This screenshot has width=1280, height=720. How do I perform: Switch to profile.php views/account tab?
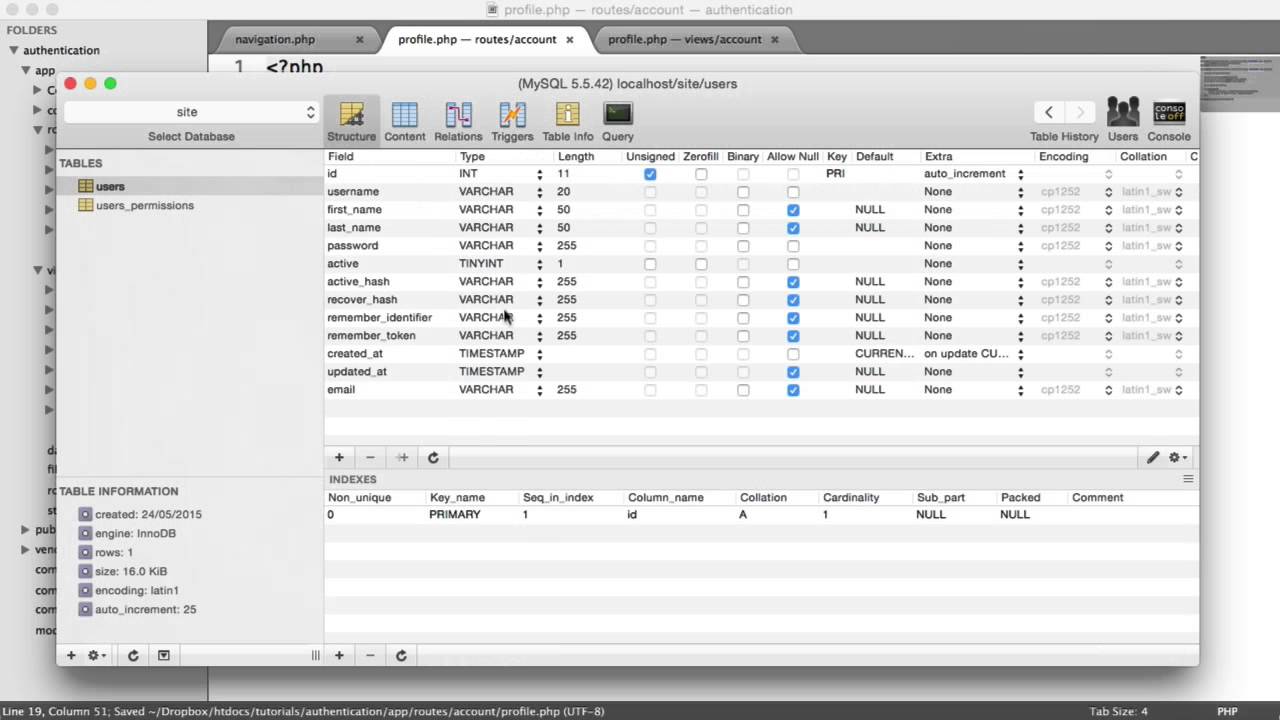(684, 40)
